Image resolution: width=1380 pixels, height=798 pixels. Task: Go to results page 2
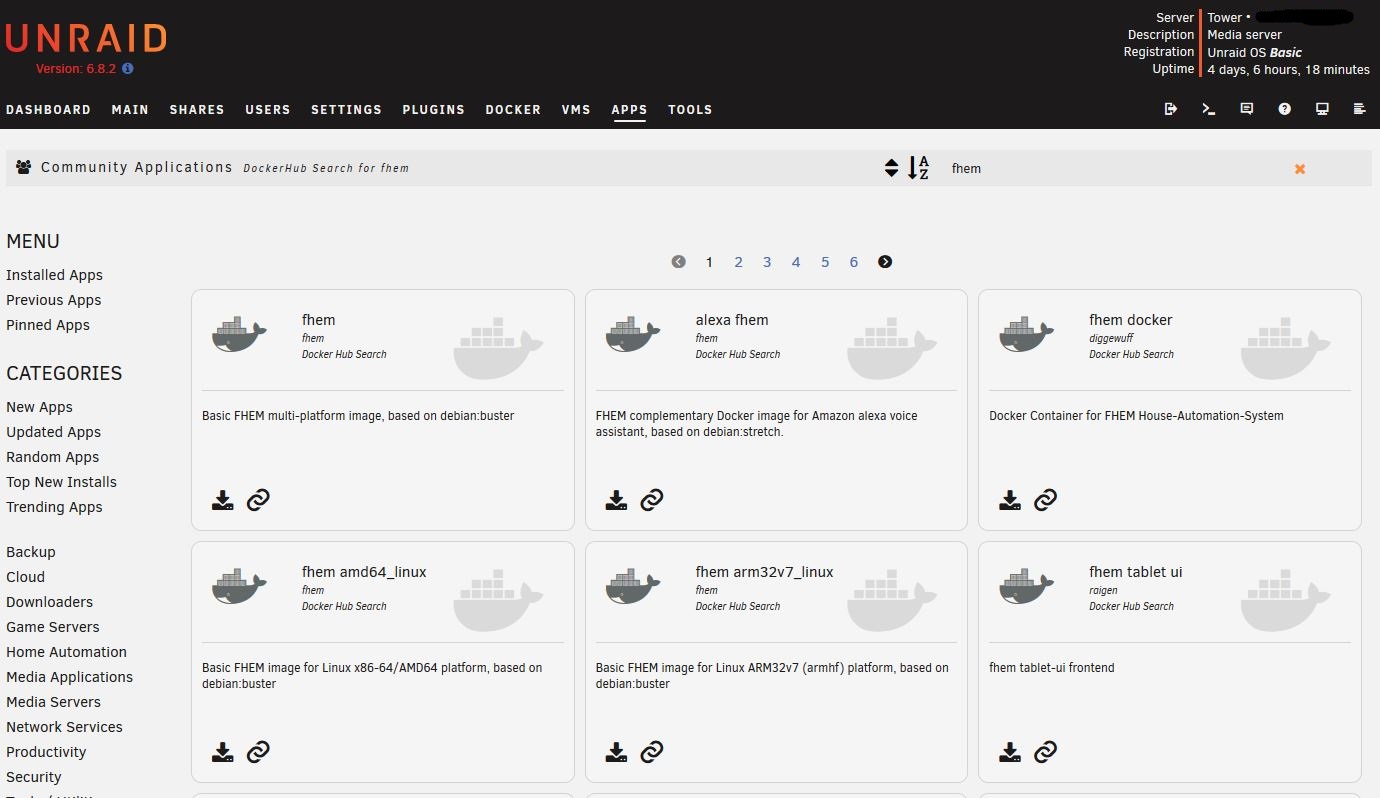[x=738, y=262]
